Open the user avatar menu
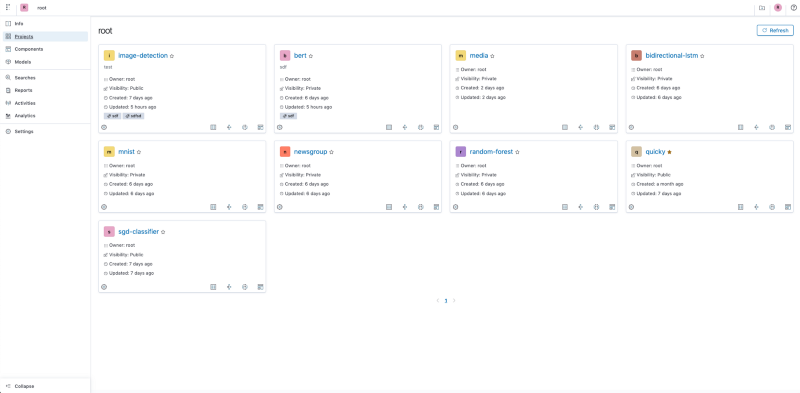800x393 pixels. point(778,8)
